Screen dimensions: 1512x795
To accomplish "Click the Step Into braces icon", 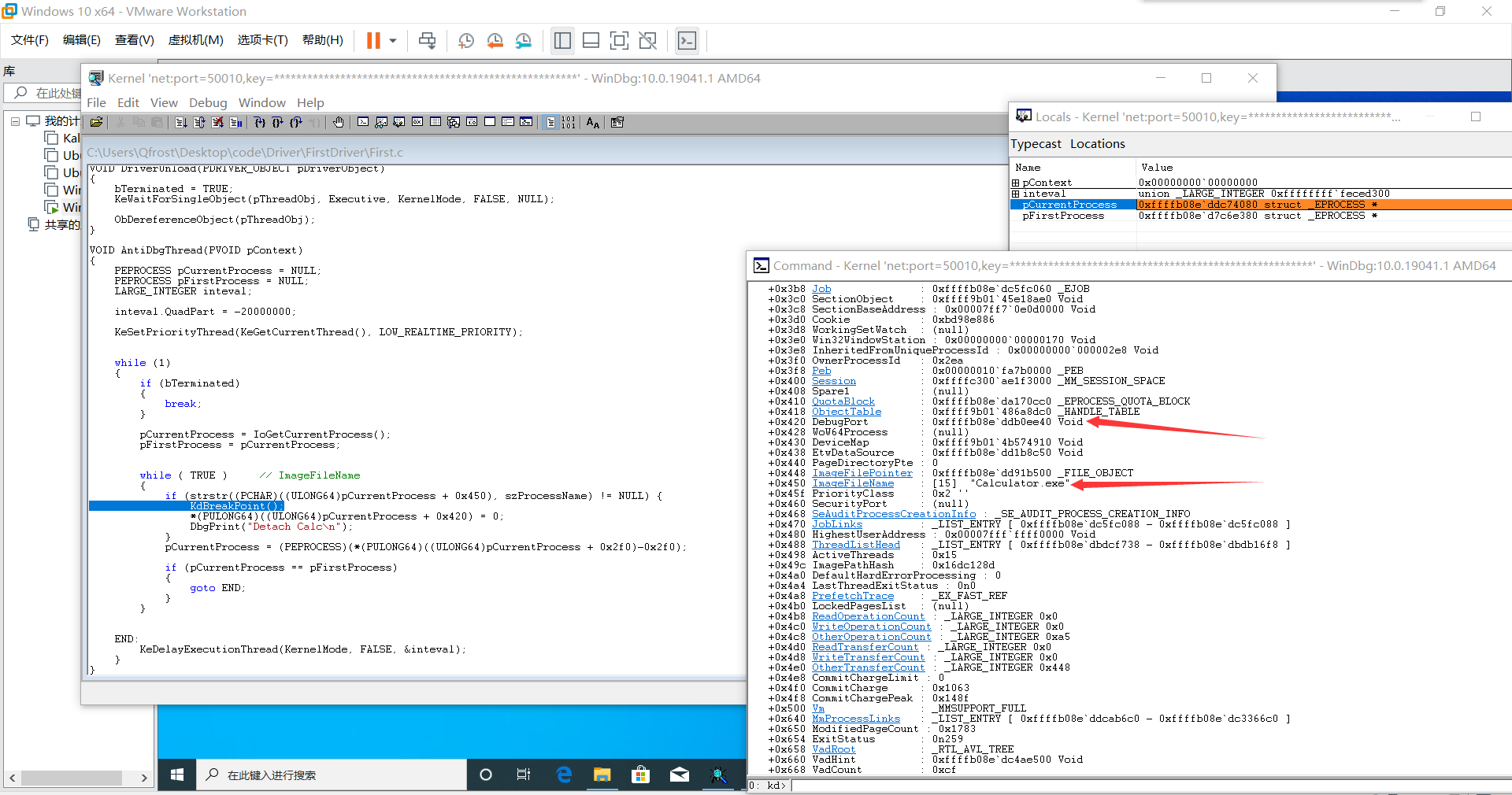I will [x=259, y=122].
